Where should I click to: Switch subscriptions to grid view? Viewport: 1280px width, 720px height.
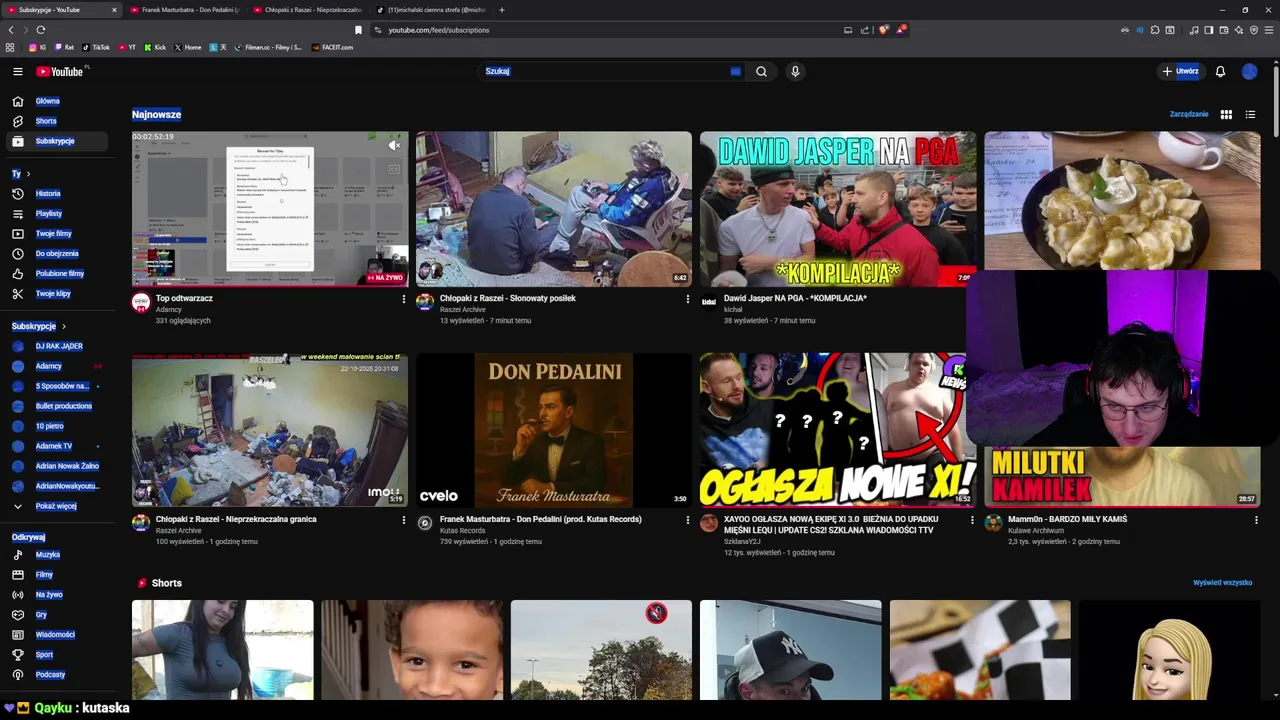(1226, 114)
